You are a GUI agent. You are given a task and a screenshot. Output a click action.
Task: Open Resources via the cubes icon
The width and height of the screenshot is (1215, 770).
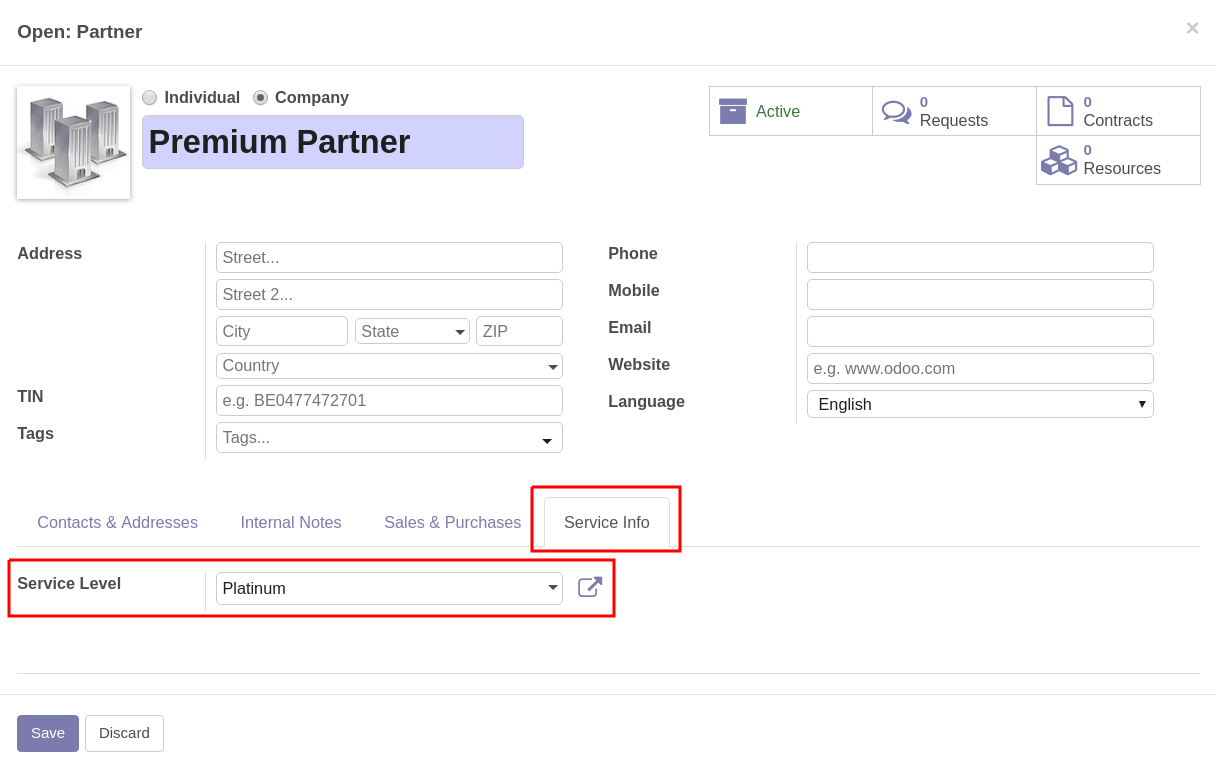(x=1059, y=160)
